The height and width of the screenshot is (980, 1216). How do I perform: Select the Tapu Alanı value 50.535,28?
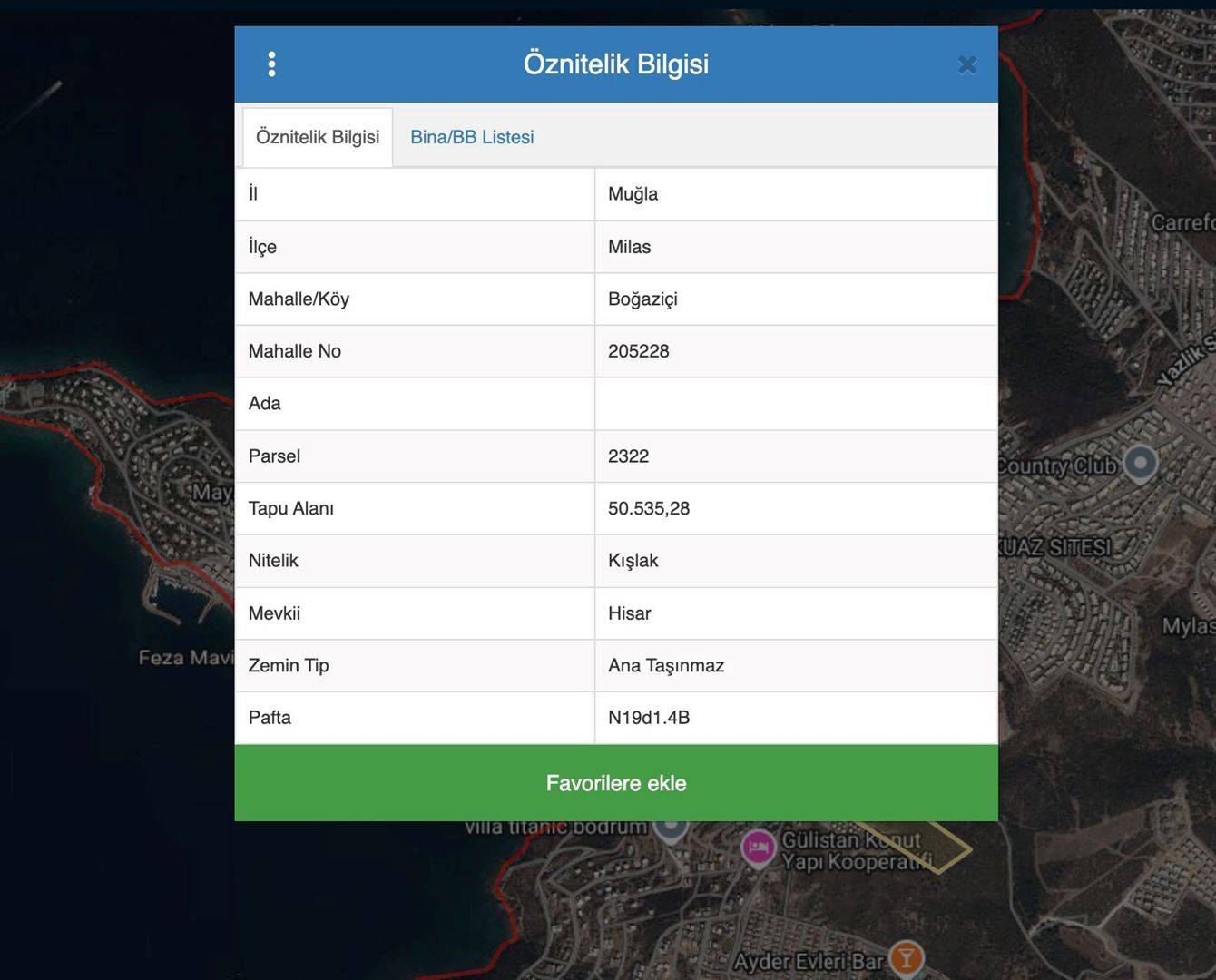(x=649, y=508)
